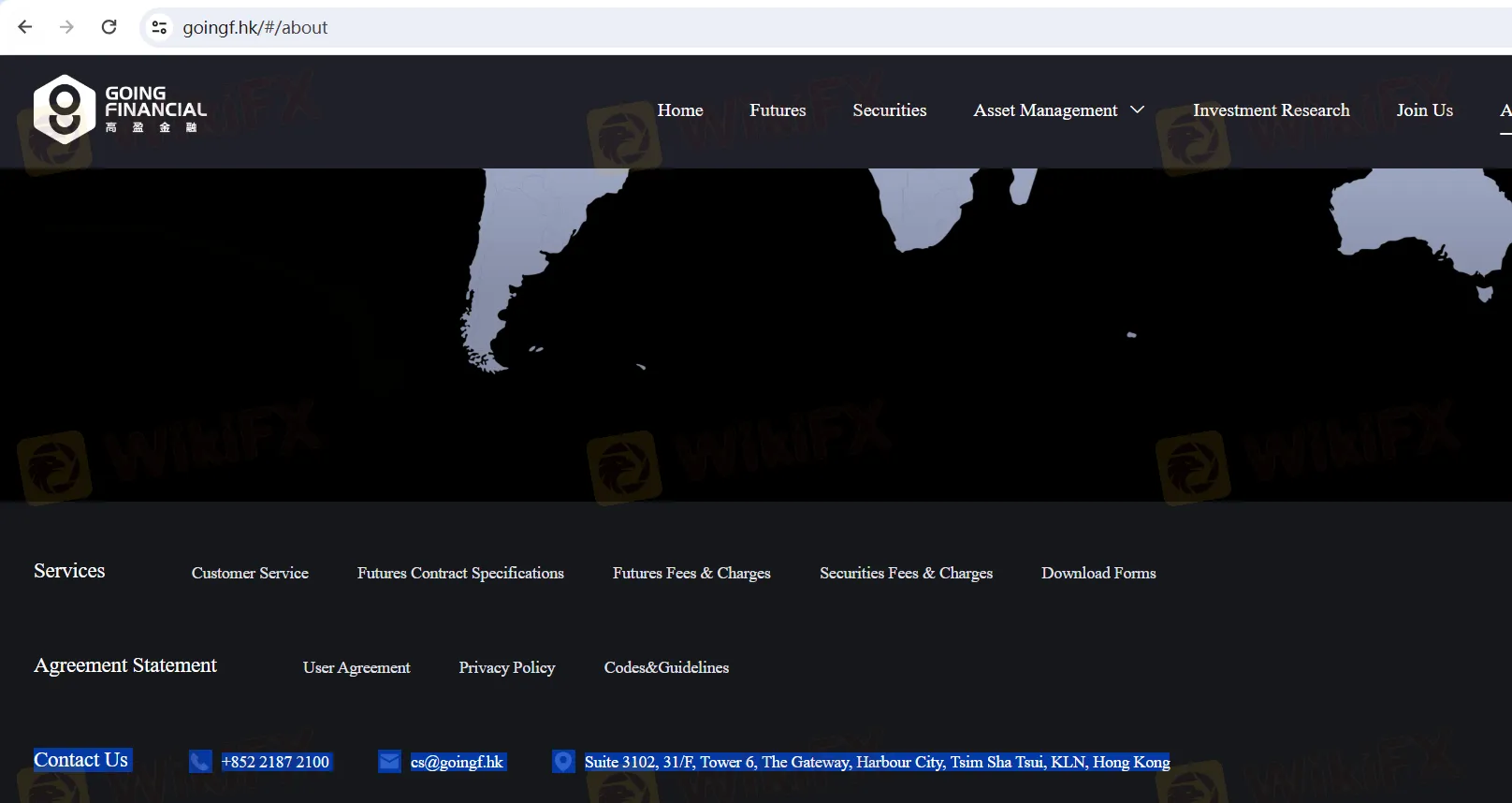Open the Investment Research navigation item

tap(1271, 109)
